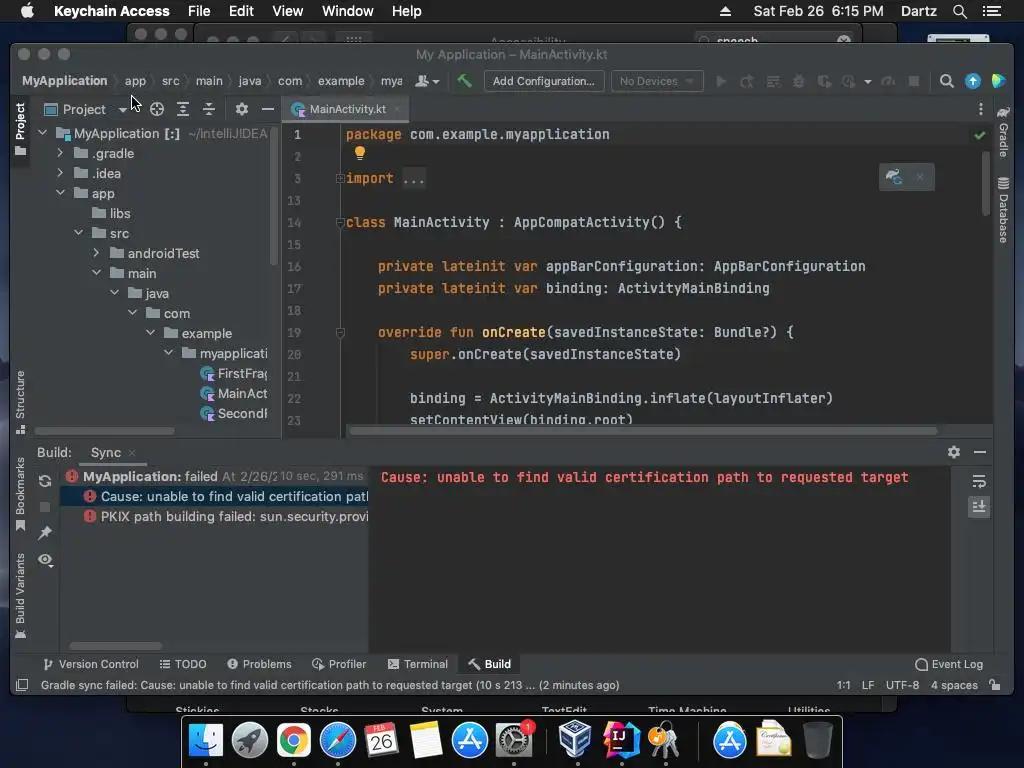
Task: Open the Build Variants side panel
Action: point(20,596)
